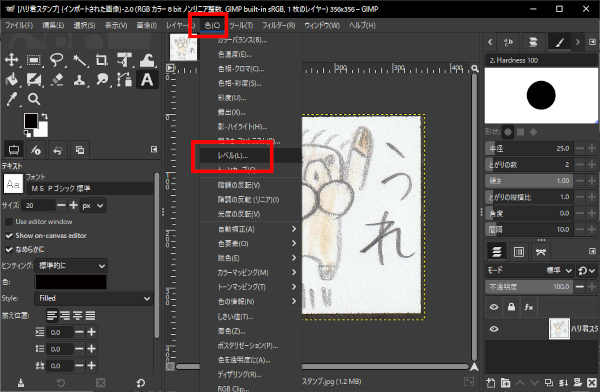Activate the Text tool icon

(147, 80)
